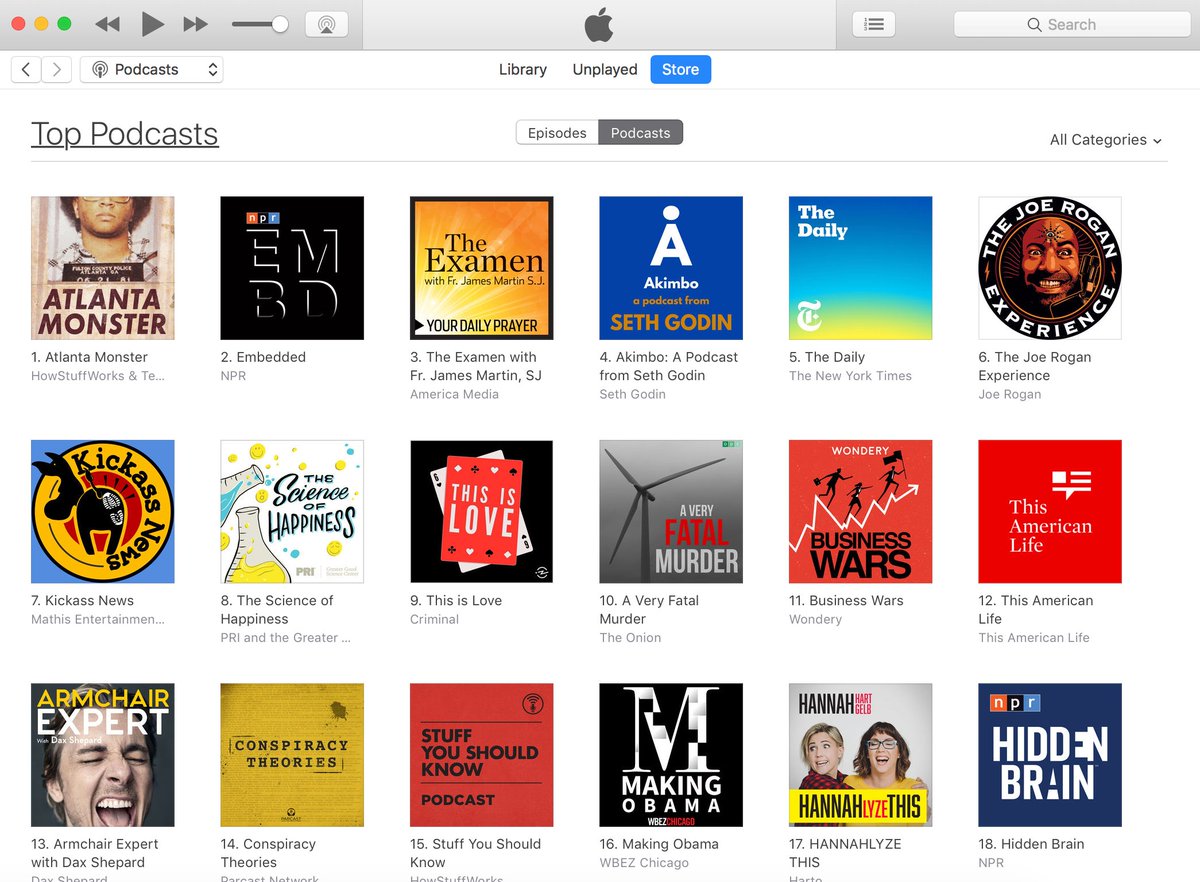Open This is Love artwork

coord(482,512)
